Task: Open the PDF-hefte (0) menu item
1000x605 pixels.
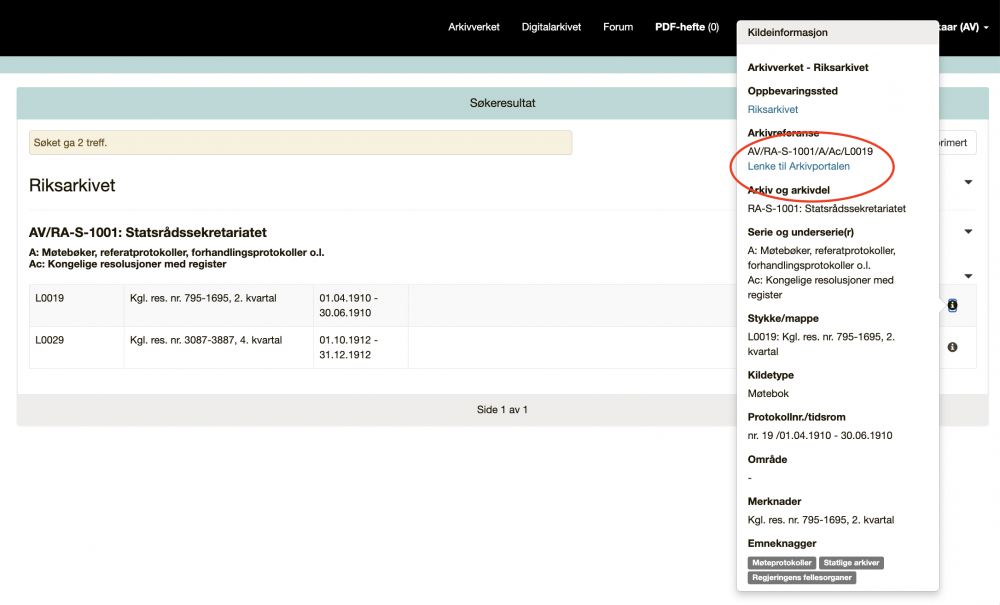Action: pyautogui.click(x=687, y=27)
